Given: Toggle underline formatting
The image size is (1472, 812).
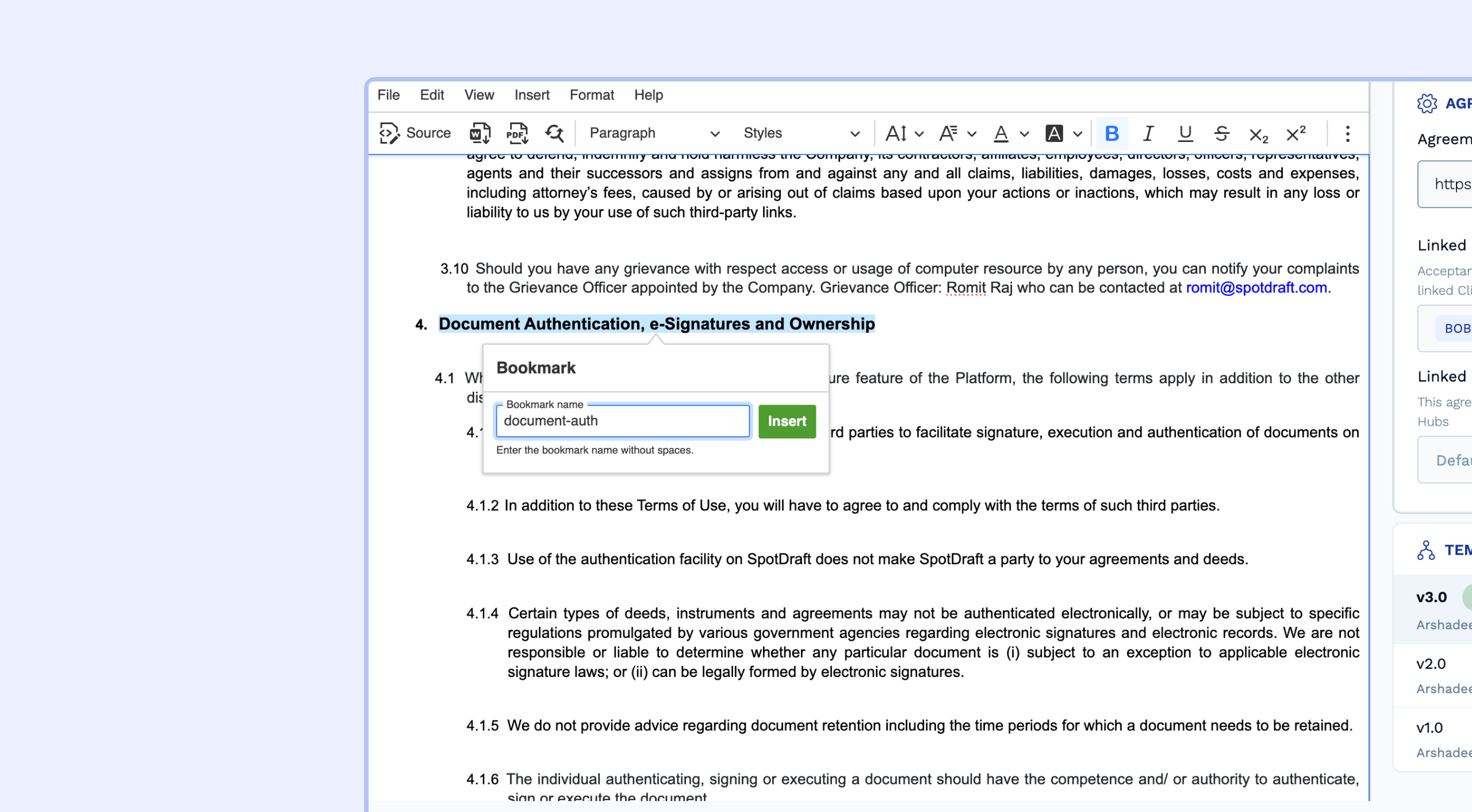Looking at the screenshot, I should [1184, 133].
